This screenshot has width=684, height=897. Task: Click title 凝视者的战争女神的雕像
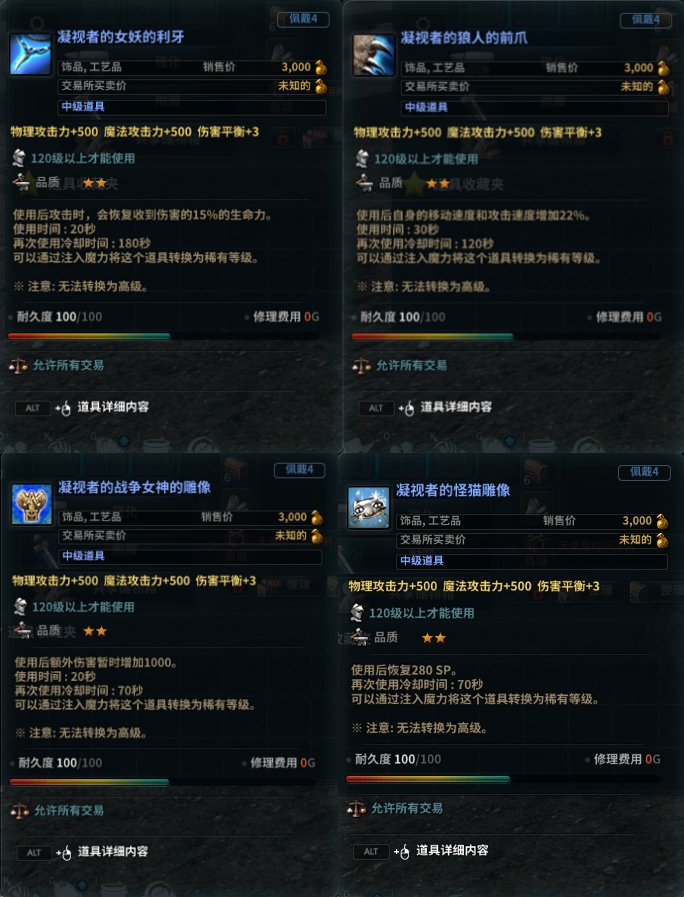point(134,487)
